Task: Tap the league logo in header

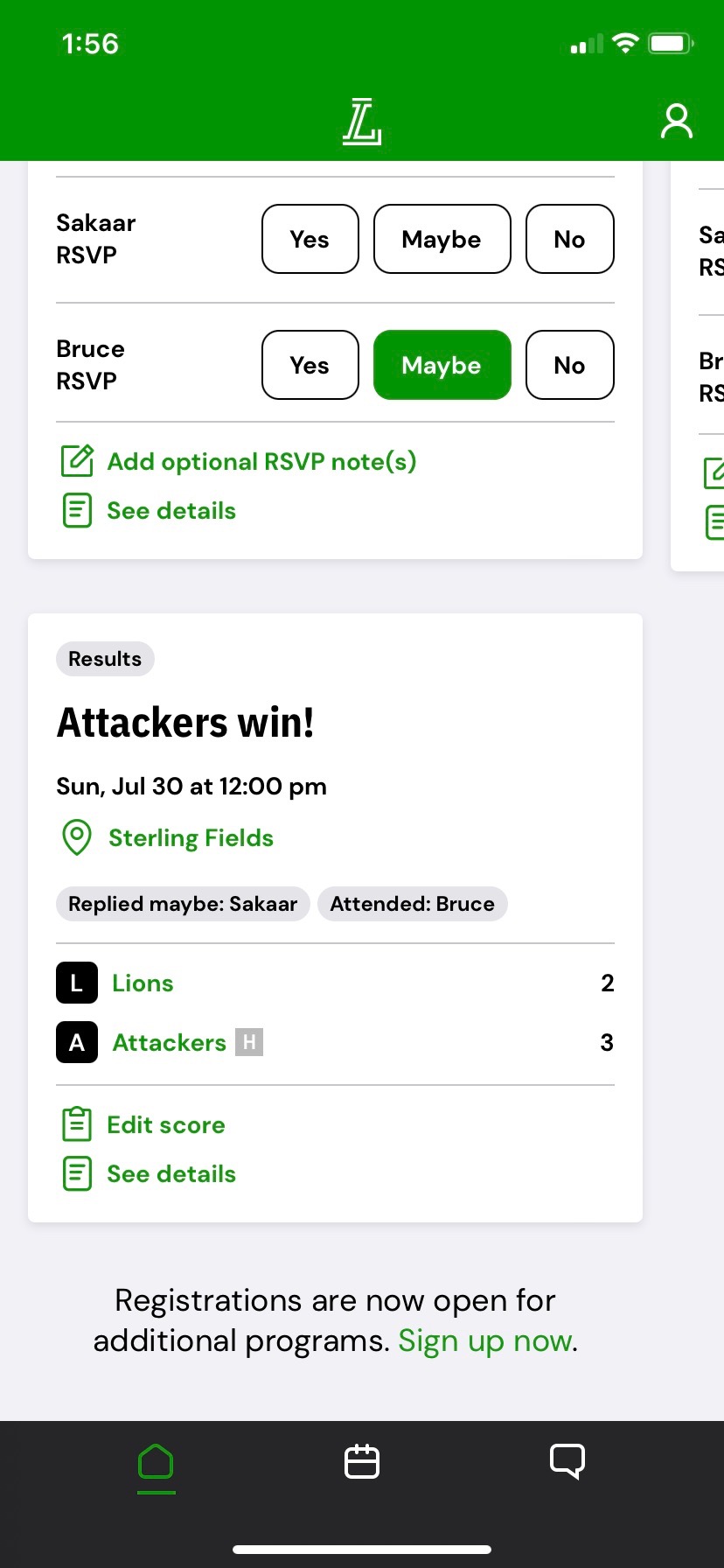Action: click(x=362, y=122)
